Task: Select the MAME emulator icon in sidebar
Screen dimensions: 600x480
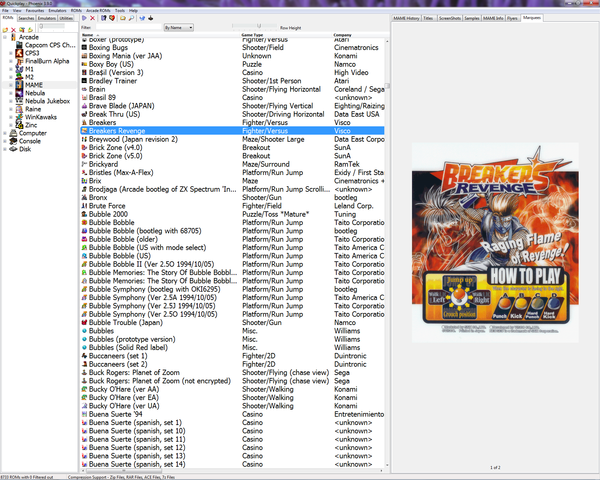Action: pos(18,84)
